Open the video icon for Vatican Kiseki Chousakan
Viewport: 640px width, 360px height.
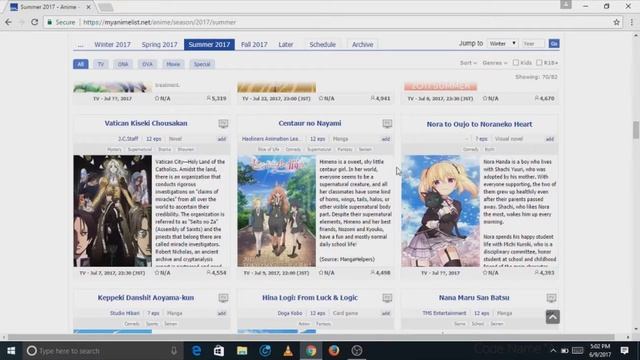pyautogui.click(x=223, y=124)
